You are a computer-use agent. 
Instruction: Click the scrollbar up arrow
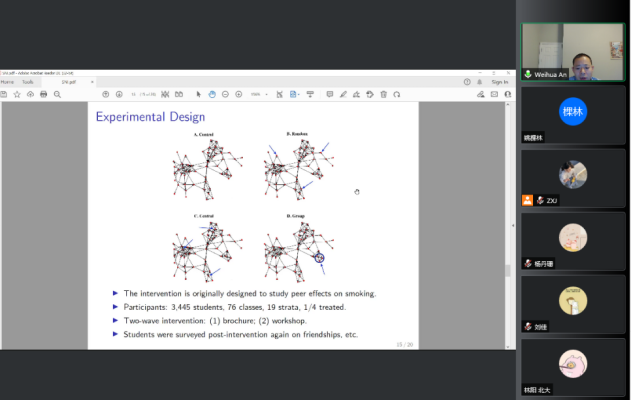tap(508, 104)
